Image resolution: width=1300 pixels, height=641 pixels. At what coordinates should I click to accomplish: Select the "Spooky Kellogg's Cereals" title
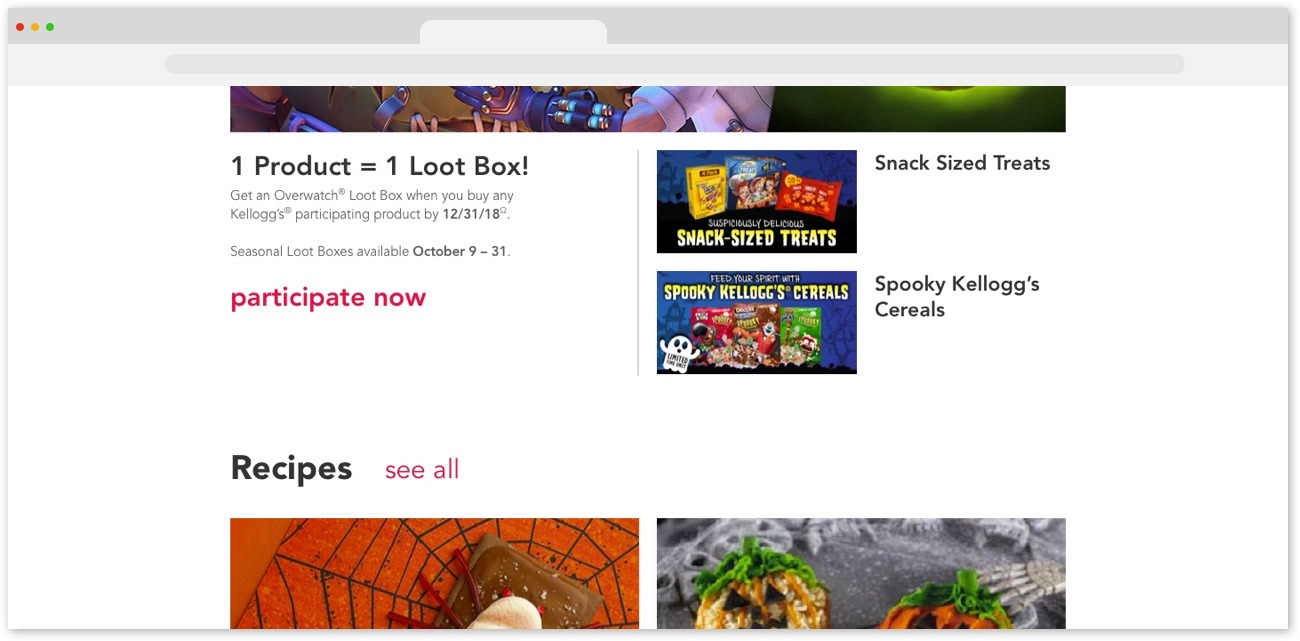pyautogui.click(x=957, y=296)
